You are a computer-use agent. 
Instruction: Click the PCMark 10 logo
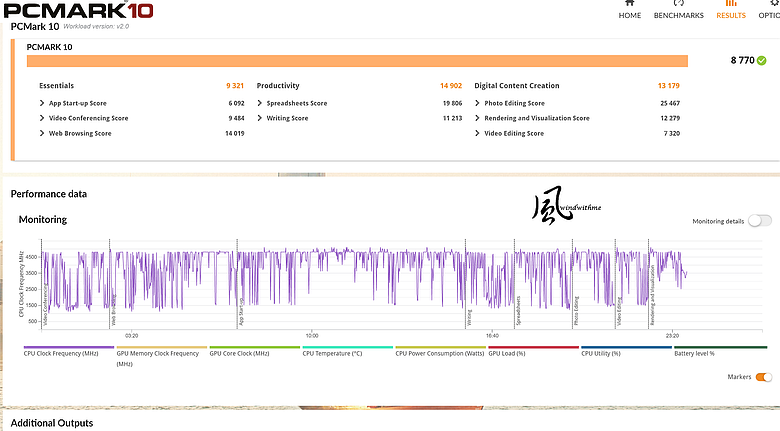pyautogui.click(x=79, y=10)
